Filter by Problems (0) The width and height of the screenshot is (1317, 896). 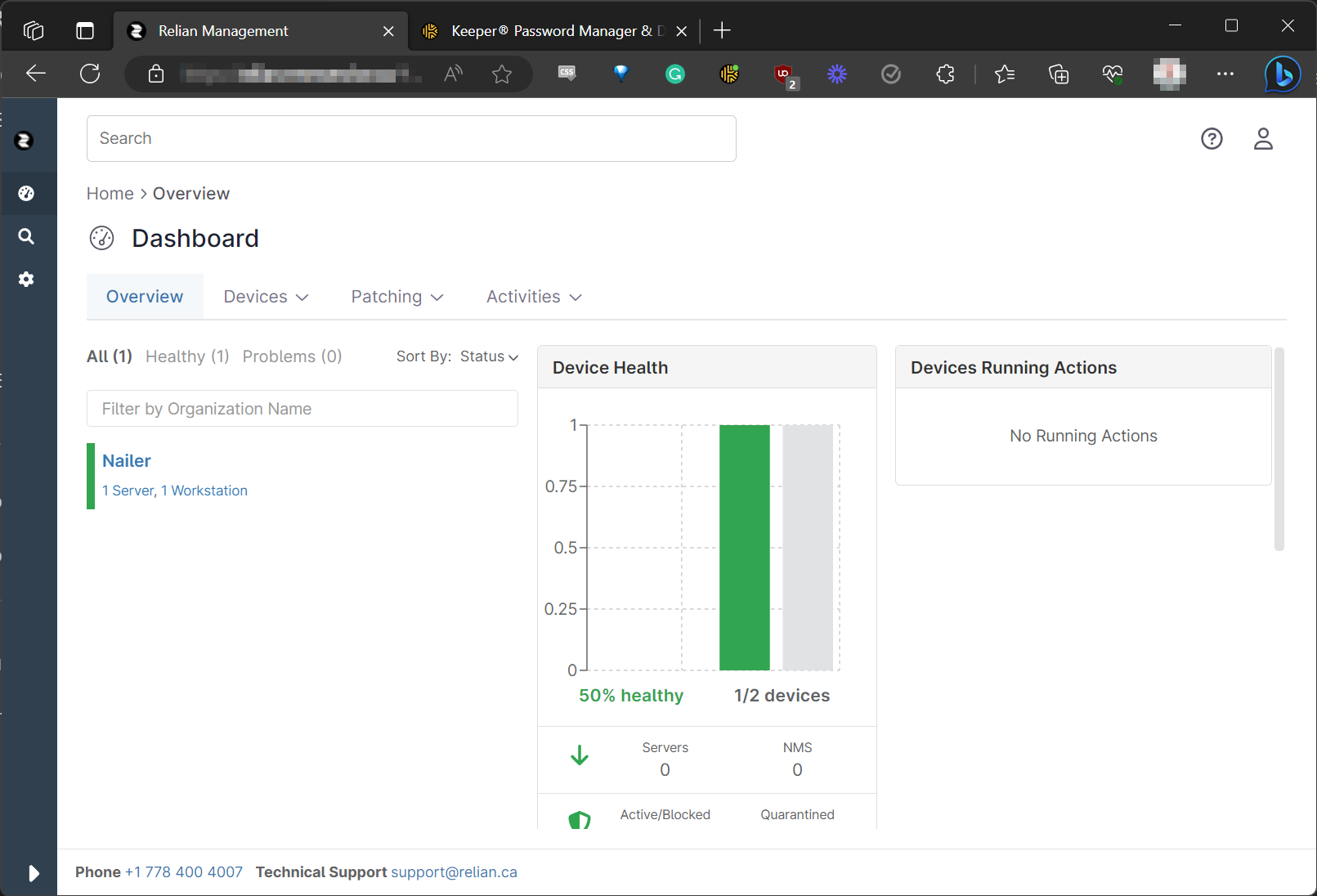(x=292, y=356)
